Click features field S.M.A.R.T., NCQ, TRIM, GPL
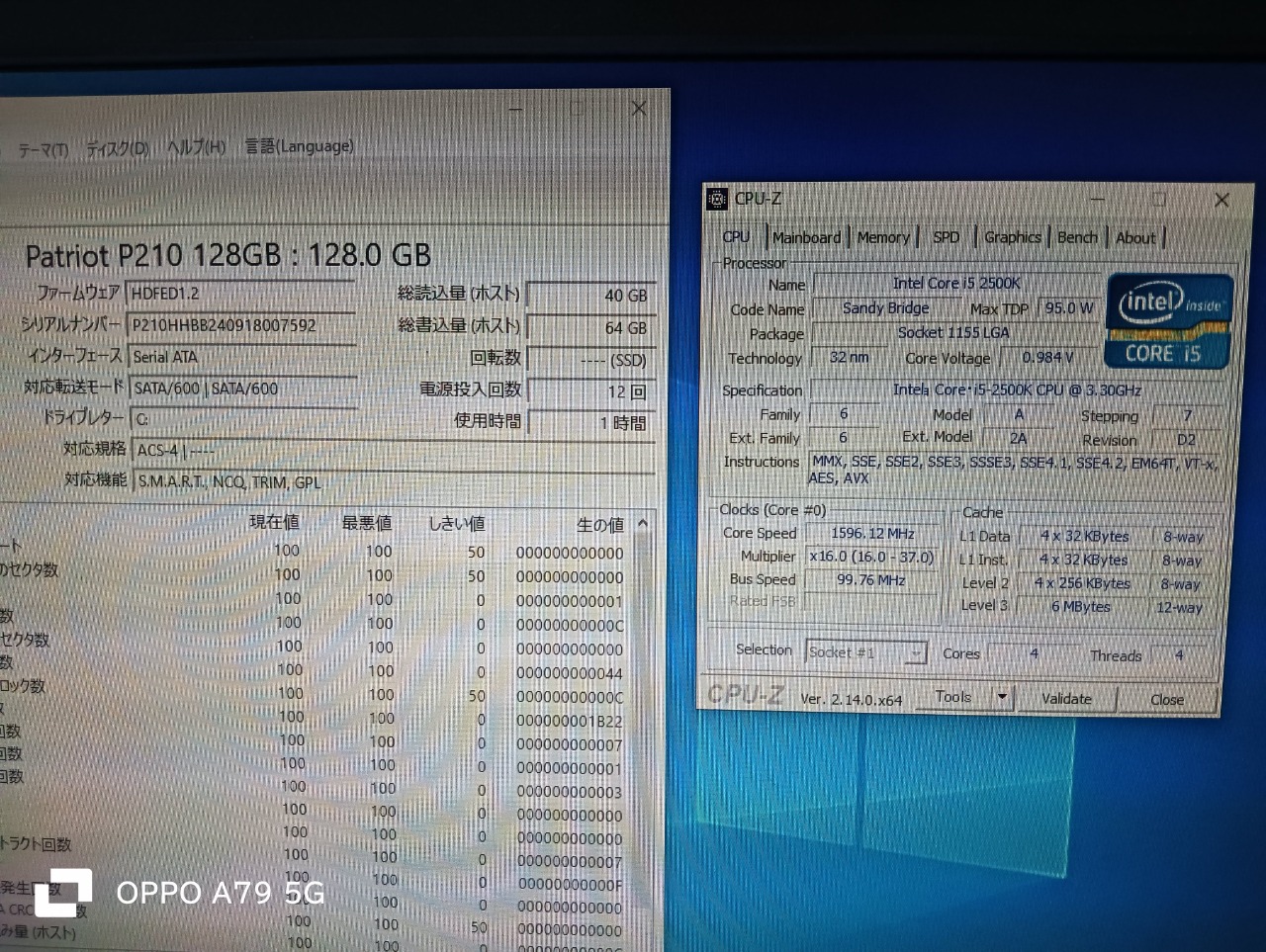This screenshot has width=1266, height=952. pos(393,482)
